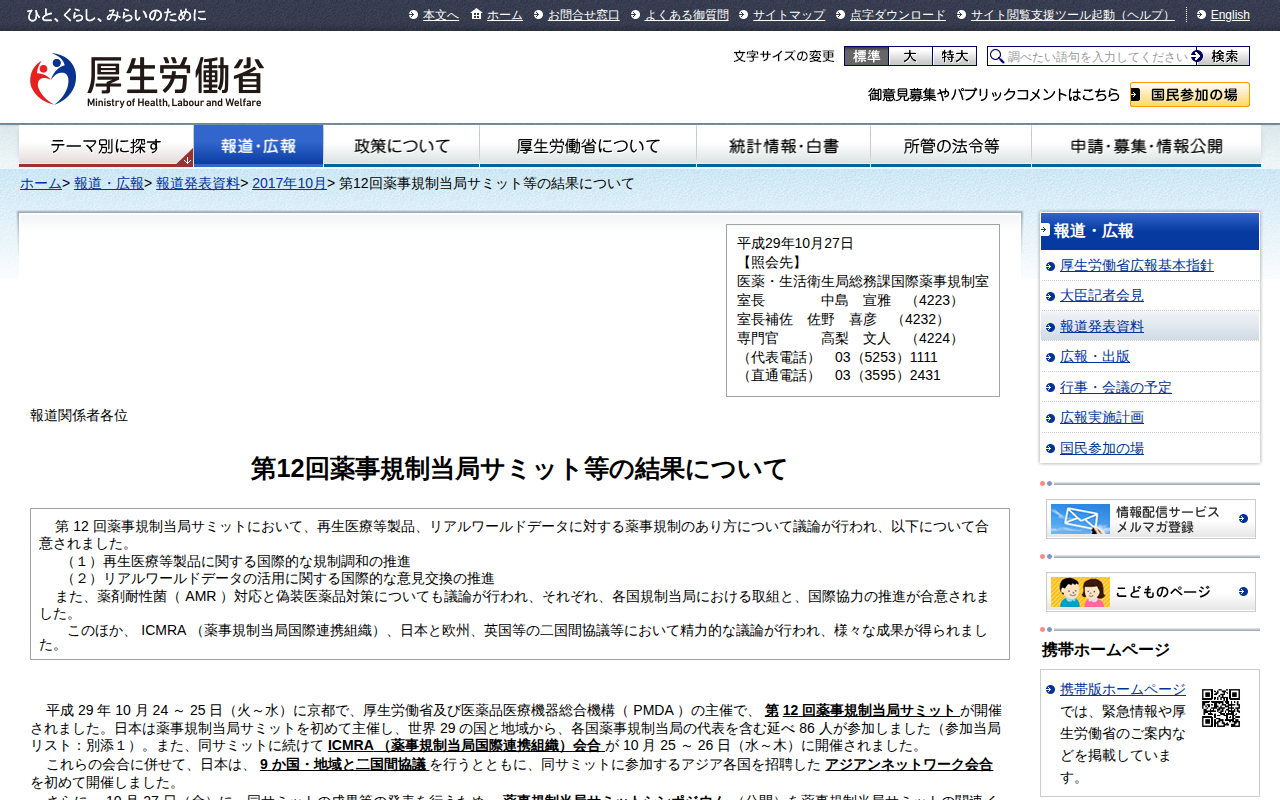Open the English language link
Viewport: 1280px width, 800px height.
1229,15
